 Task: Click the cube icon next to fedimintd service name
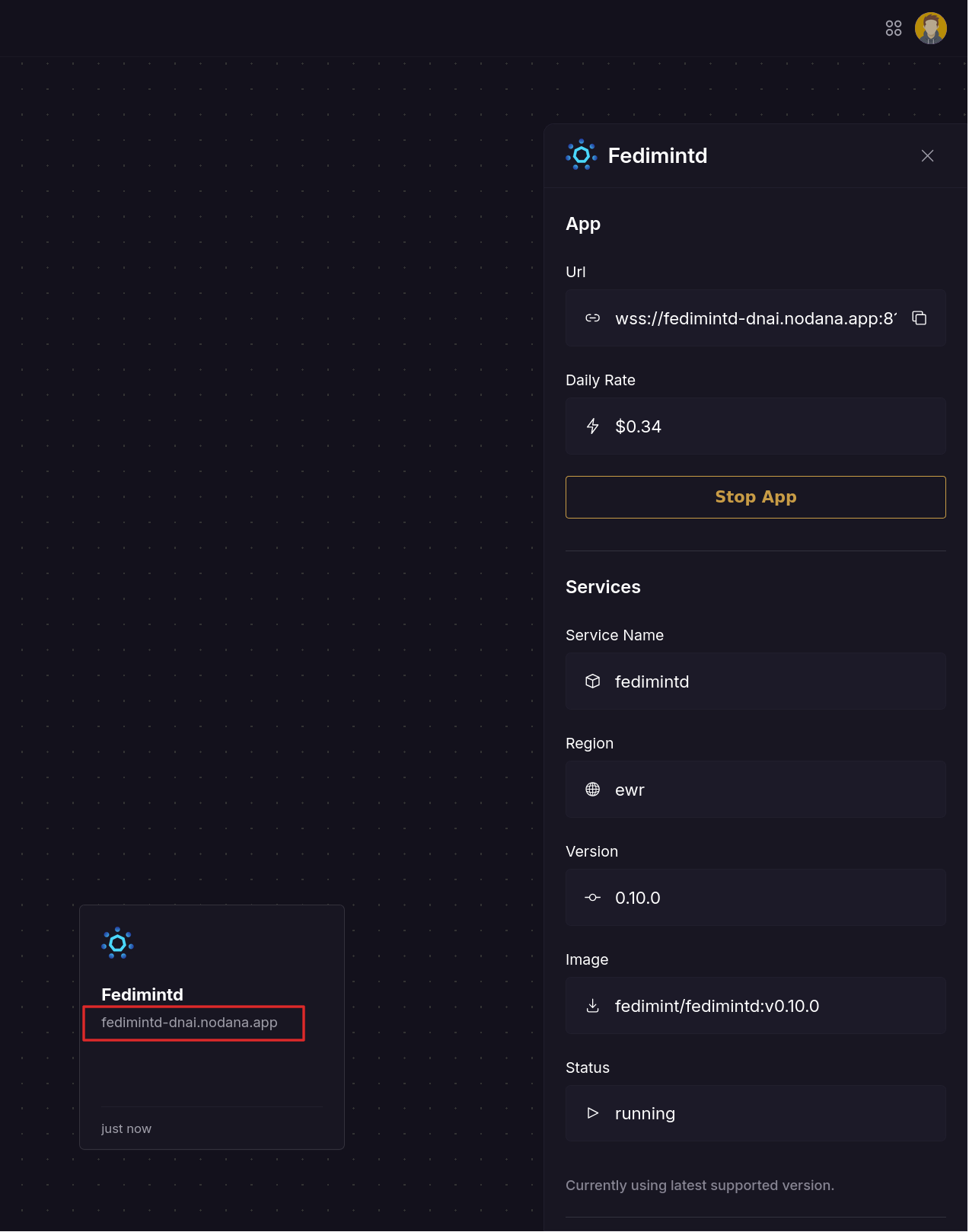592,681
